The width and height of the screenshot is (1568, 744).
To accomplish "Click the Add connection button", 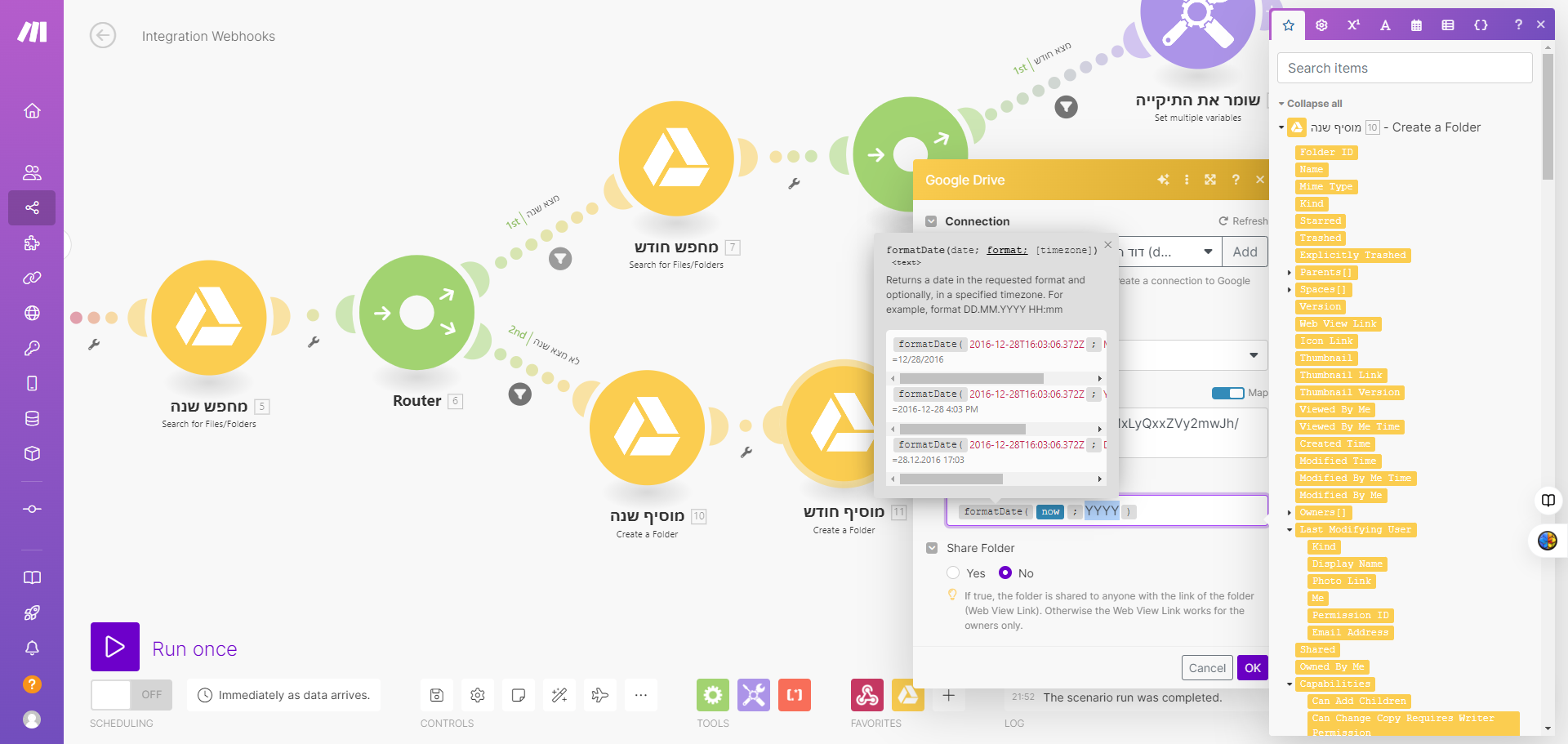I will pyautogui.click(x=1245, y=252).
